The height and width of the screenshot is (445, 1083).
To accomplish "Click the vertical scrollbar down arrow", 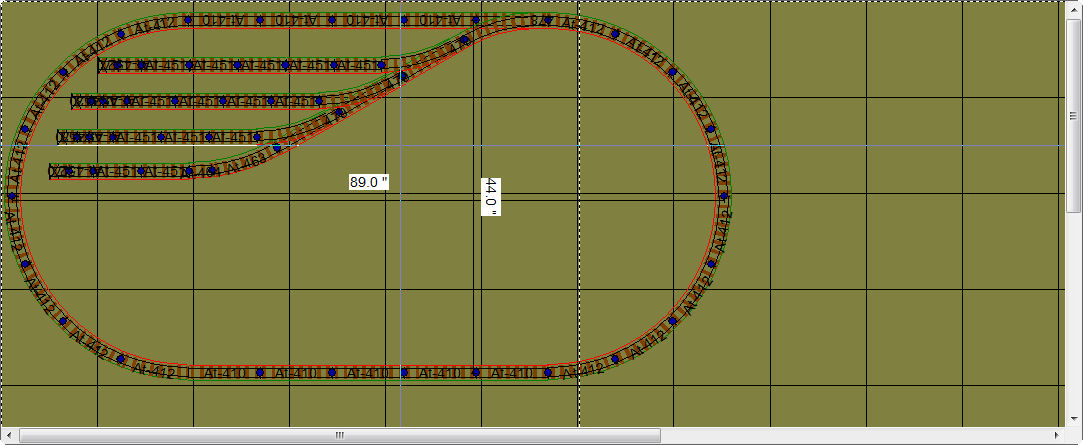I will [1073, 419].
